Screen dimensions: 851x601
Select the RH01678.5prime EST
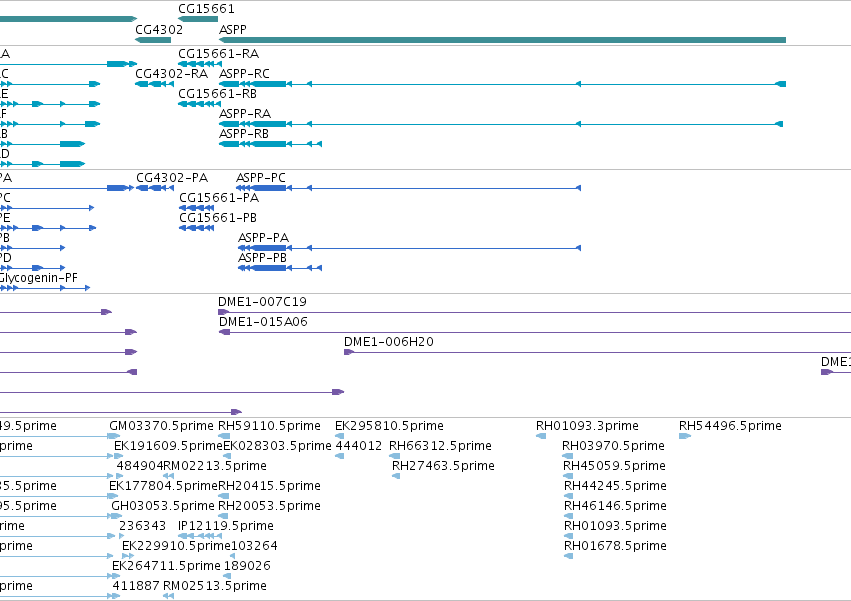point(569,556)
